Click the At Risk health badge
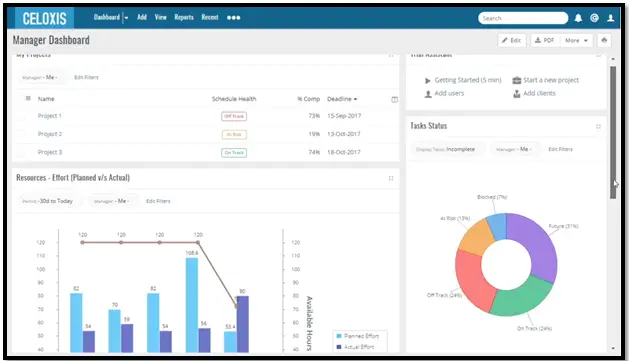This screenshot has height=361, width=629. (x=234, y=134)
